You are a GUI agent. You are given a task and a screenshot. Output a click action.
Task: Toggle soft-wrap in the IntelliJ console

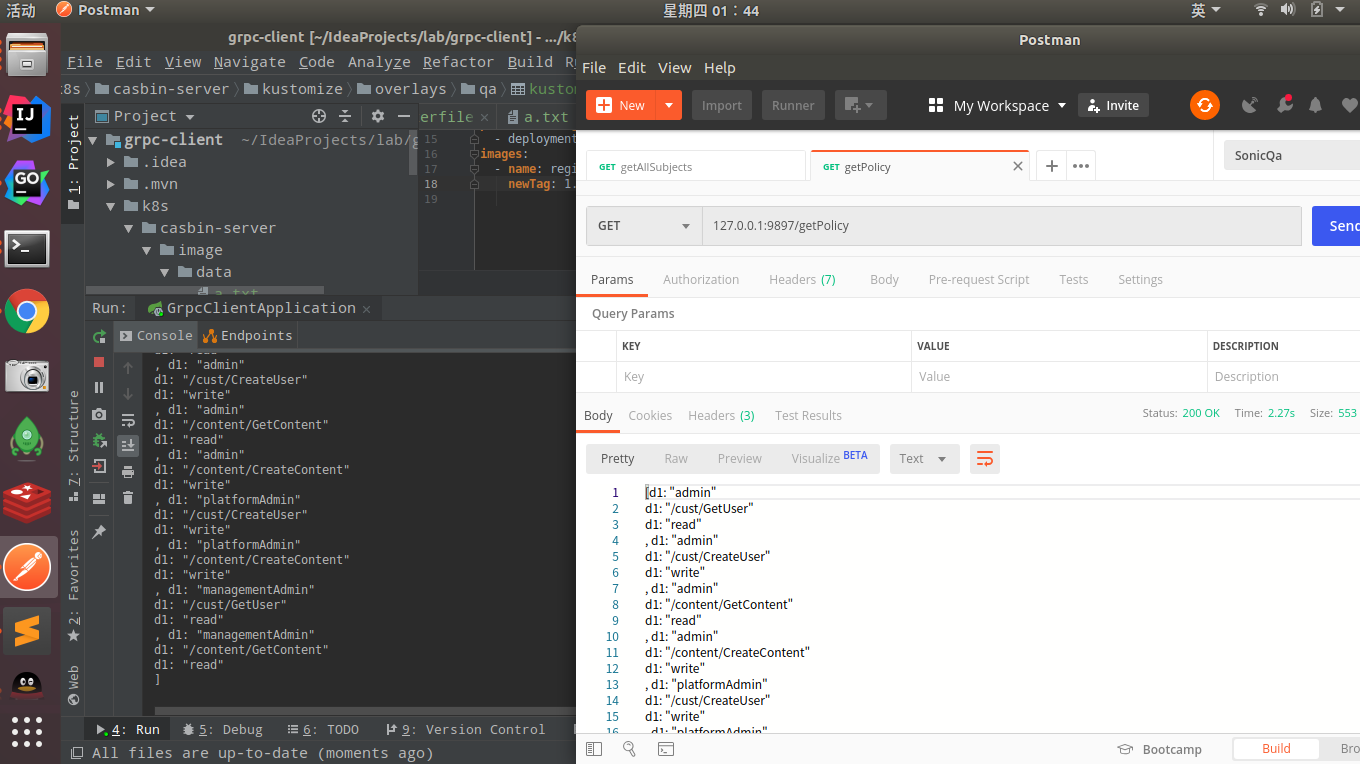point(128,420)
